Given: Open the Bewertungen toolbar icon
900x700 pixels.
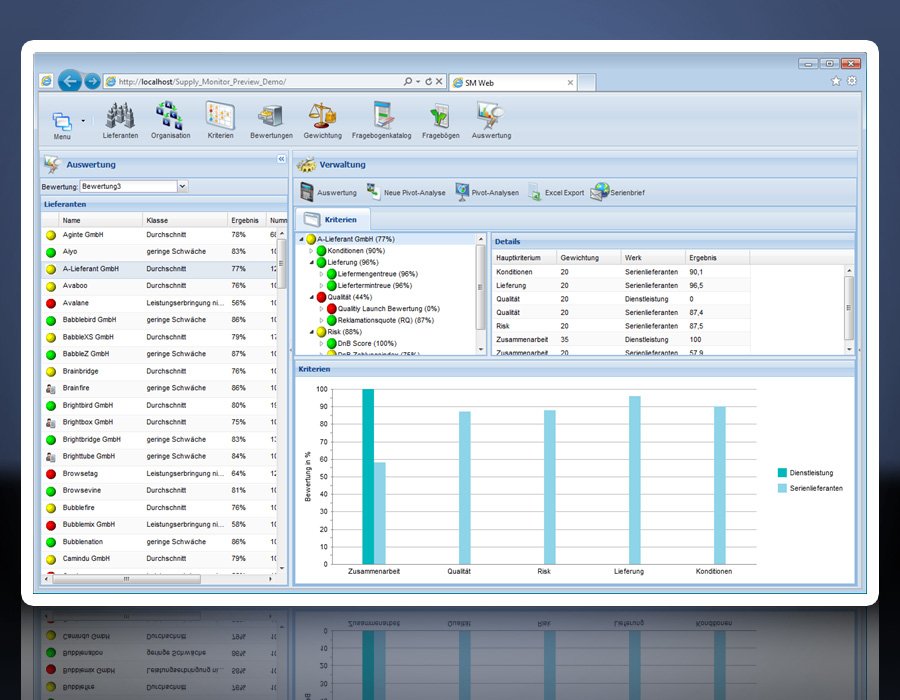Looking at the screenshot, I should pyautogui.click(x=271, y=115).
